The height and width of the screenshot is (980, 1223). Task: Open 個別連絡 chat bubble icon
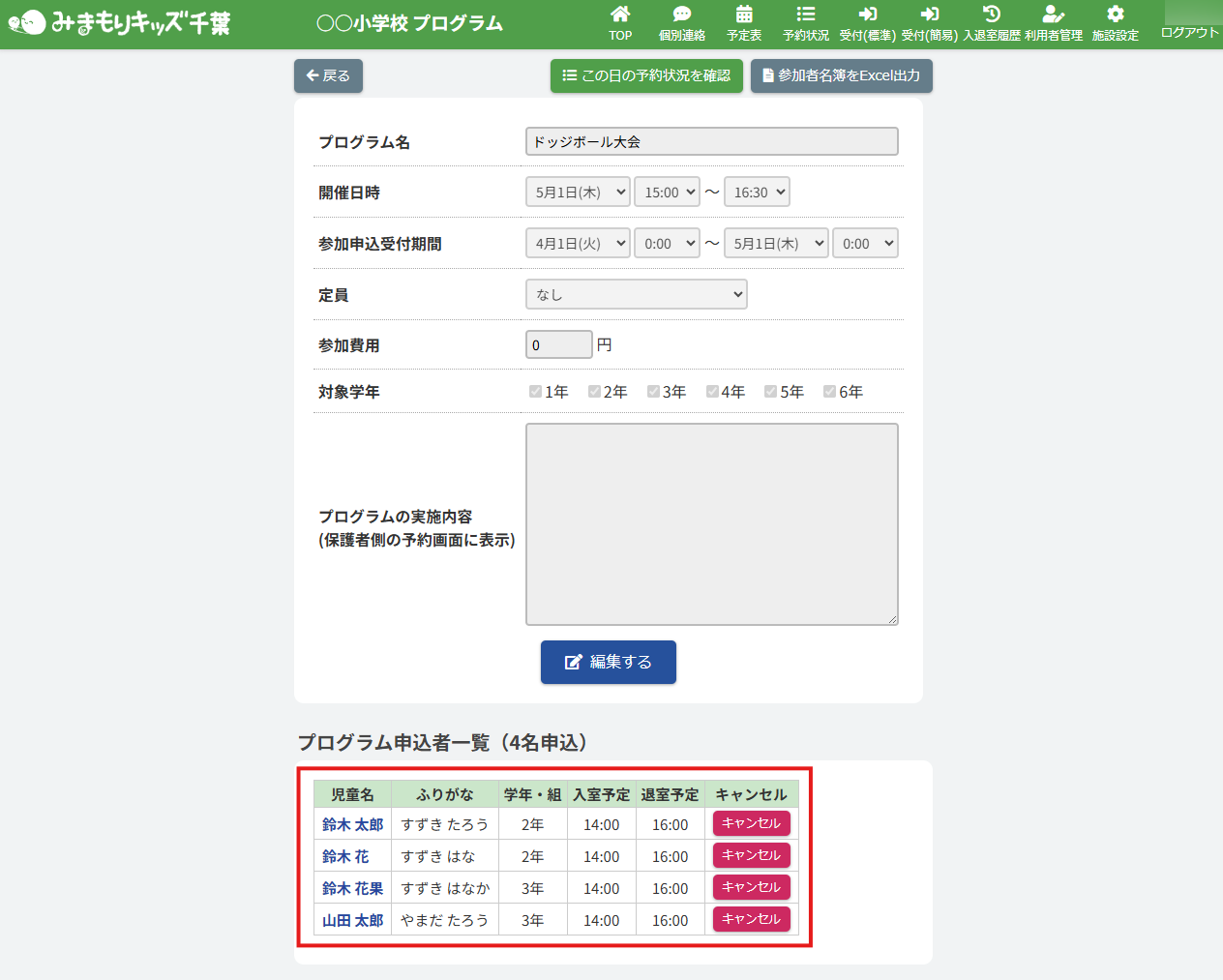point(682,15)
